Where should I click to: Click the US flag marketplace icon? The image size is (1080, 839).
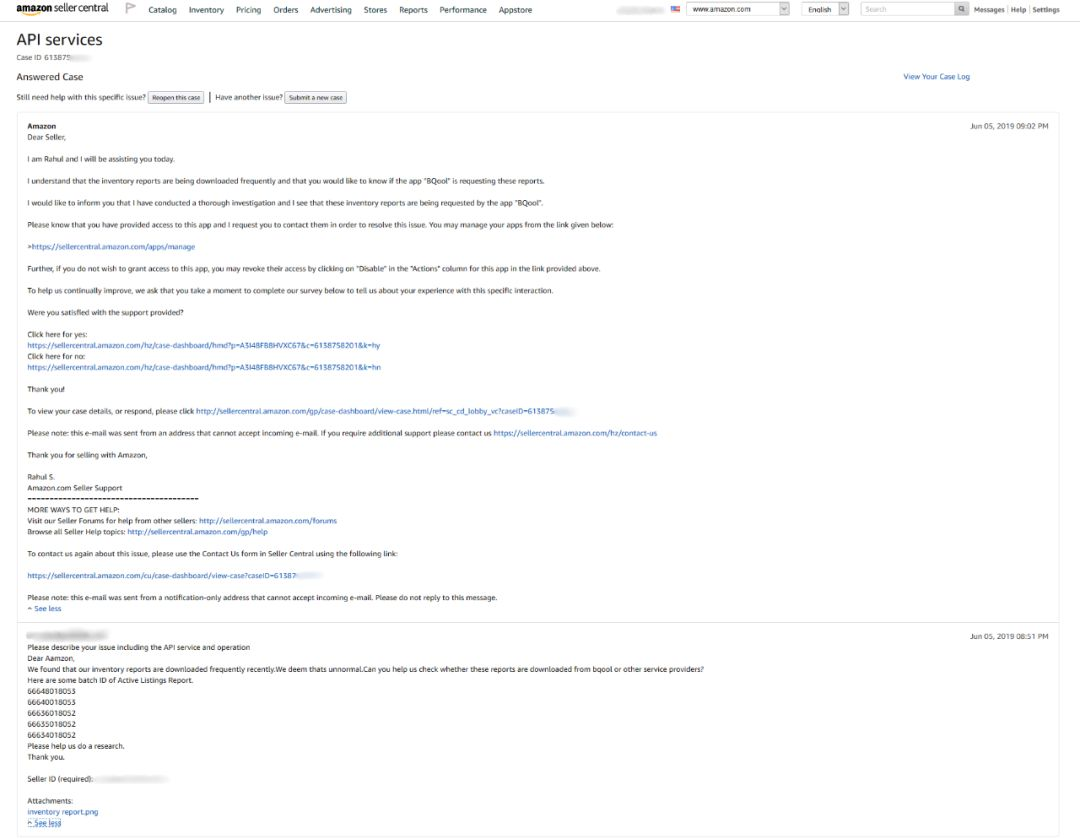675,9
